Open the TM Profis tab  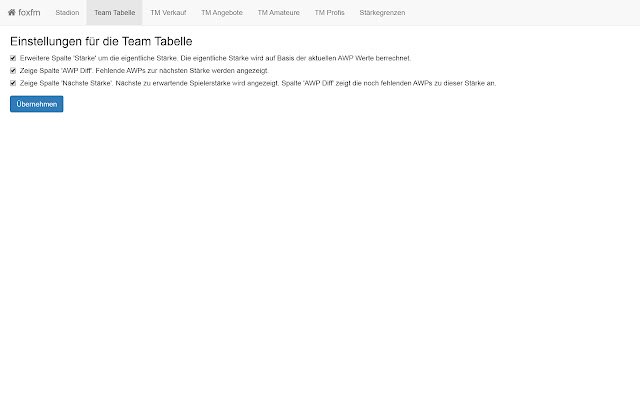329,13
